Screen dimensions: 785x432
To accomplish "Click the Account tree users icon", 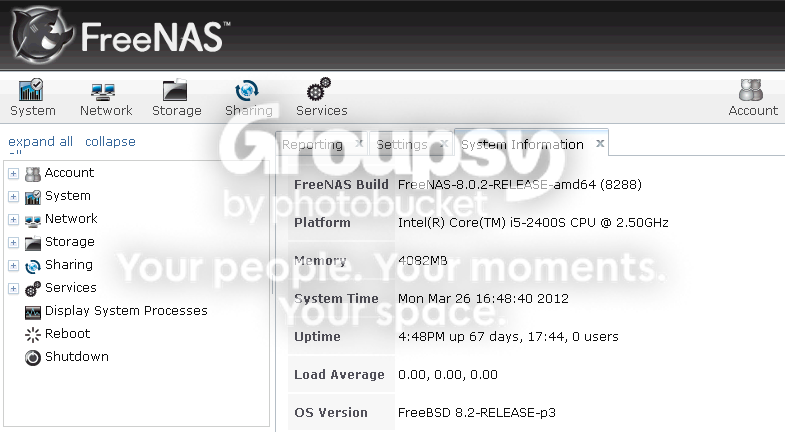I will (x=33, y=174).
